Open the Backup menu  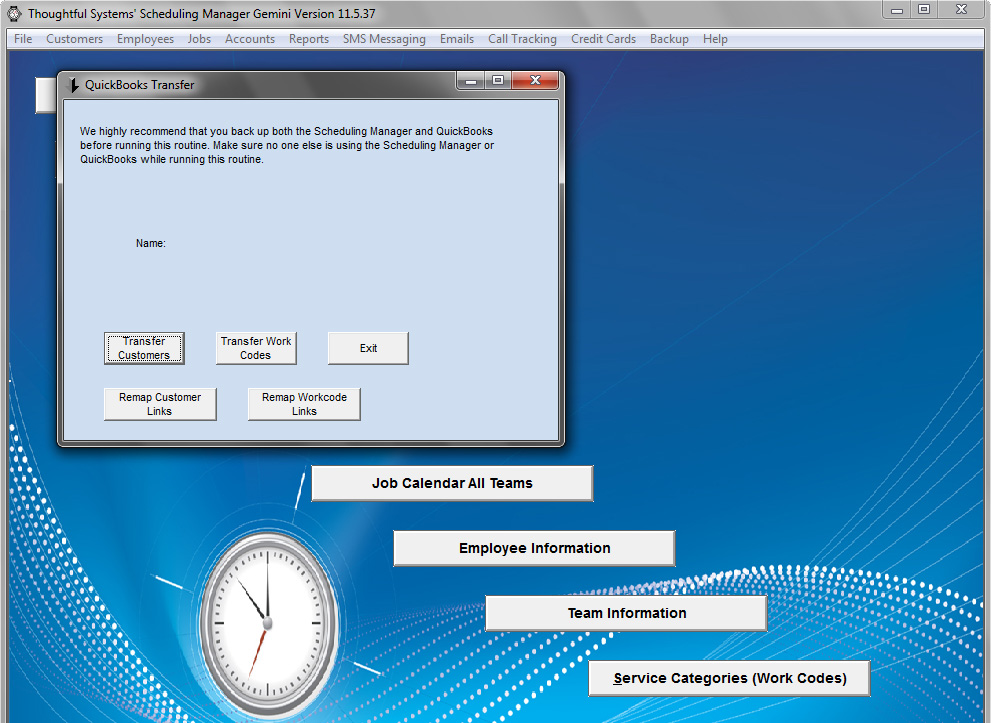pos(669,39)
